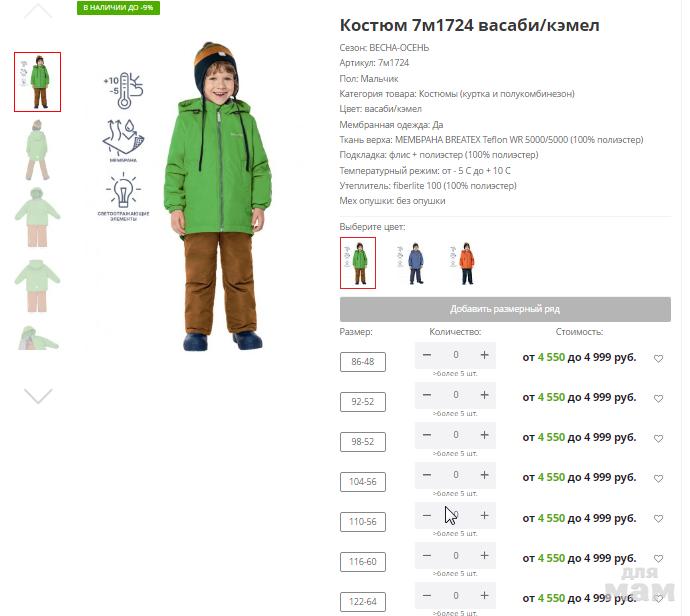Click heart icon for size 92-52
This screenshot has width=690, height=616.
click(658, 399)
